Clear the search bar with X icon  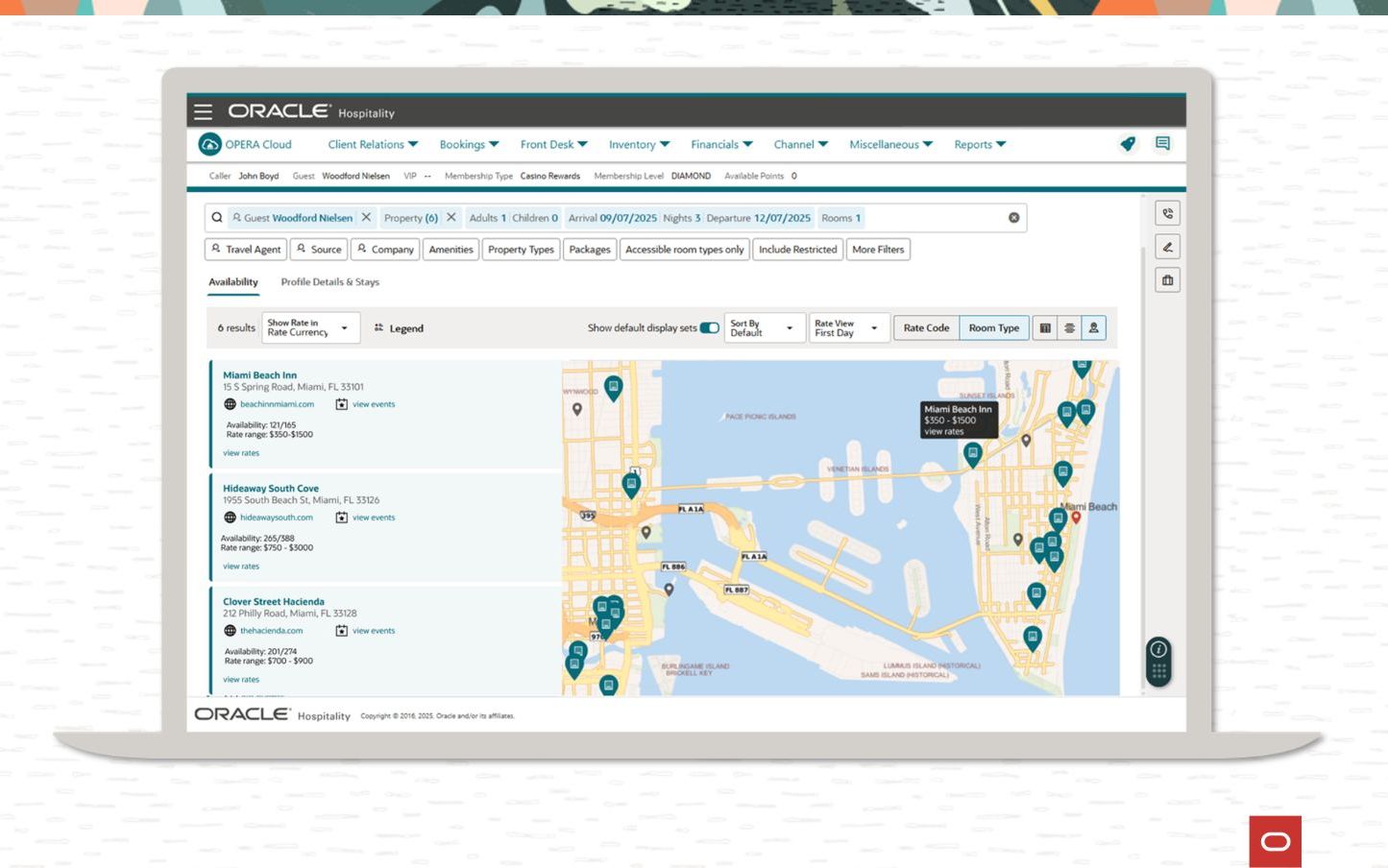[1013, 218]
